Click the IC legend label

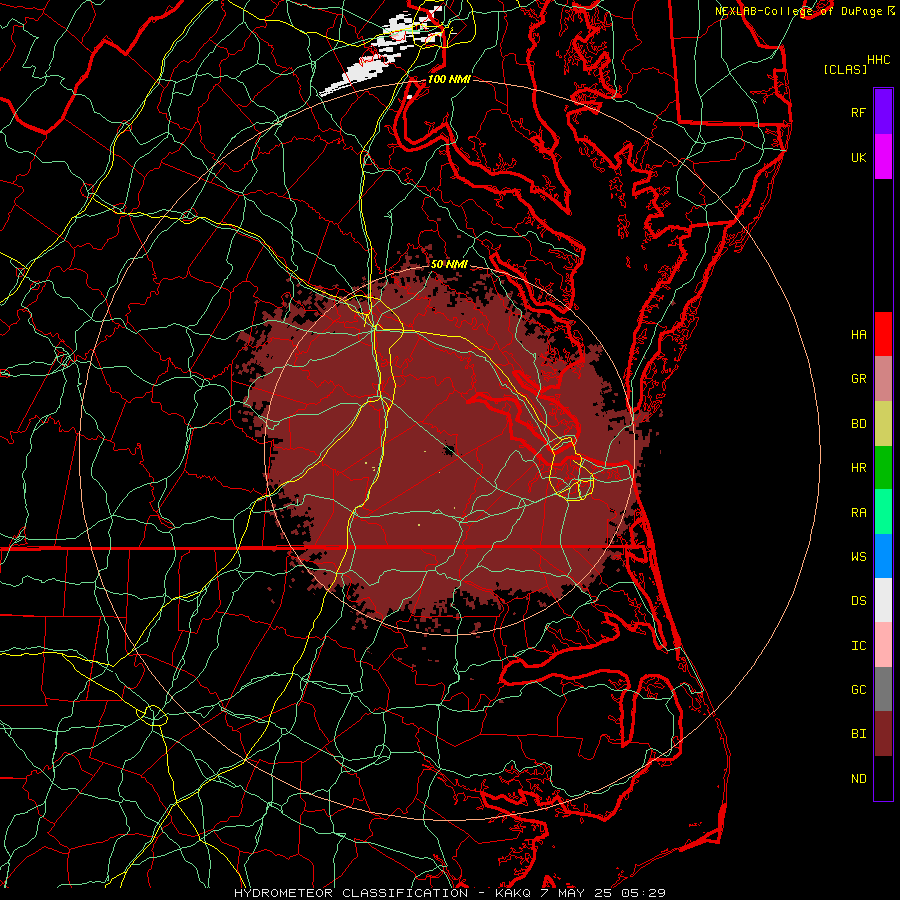click(x=858, y=646)
